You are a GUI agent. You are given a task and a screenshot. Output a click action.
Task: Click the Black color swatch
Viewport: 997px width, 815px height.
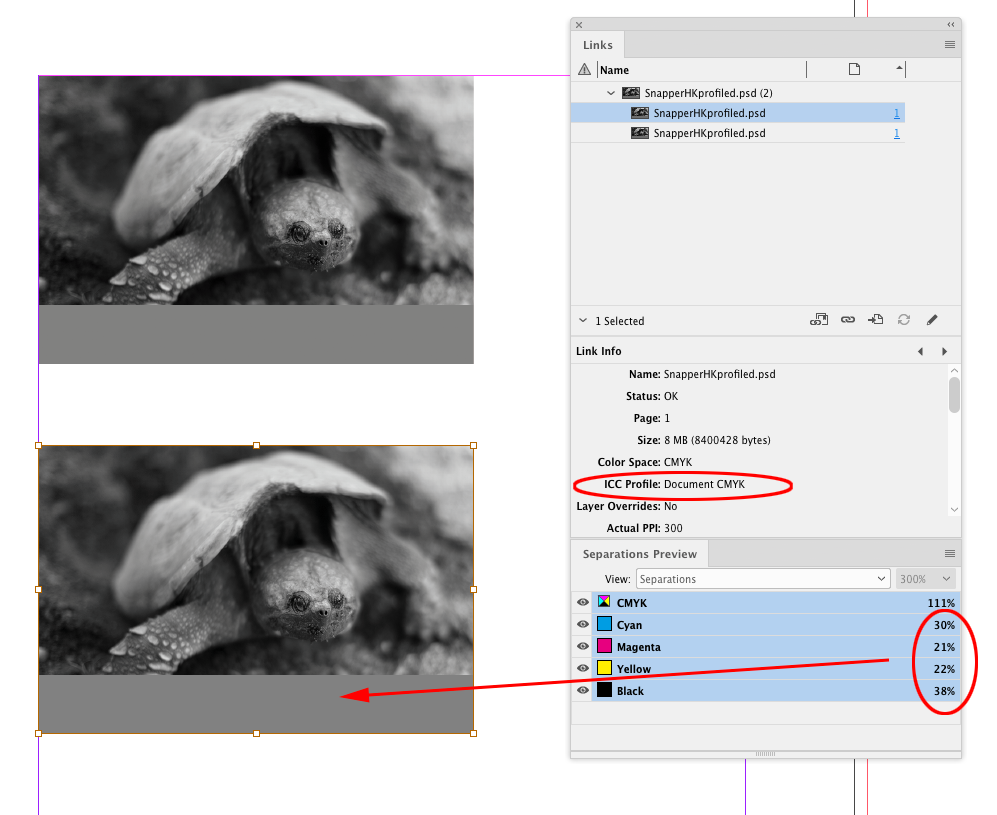[604, 689]
